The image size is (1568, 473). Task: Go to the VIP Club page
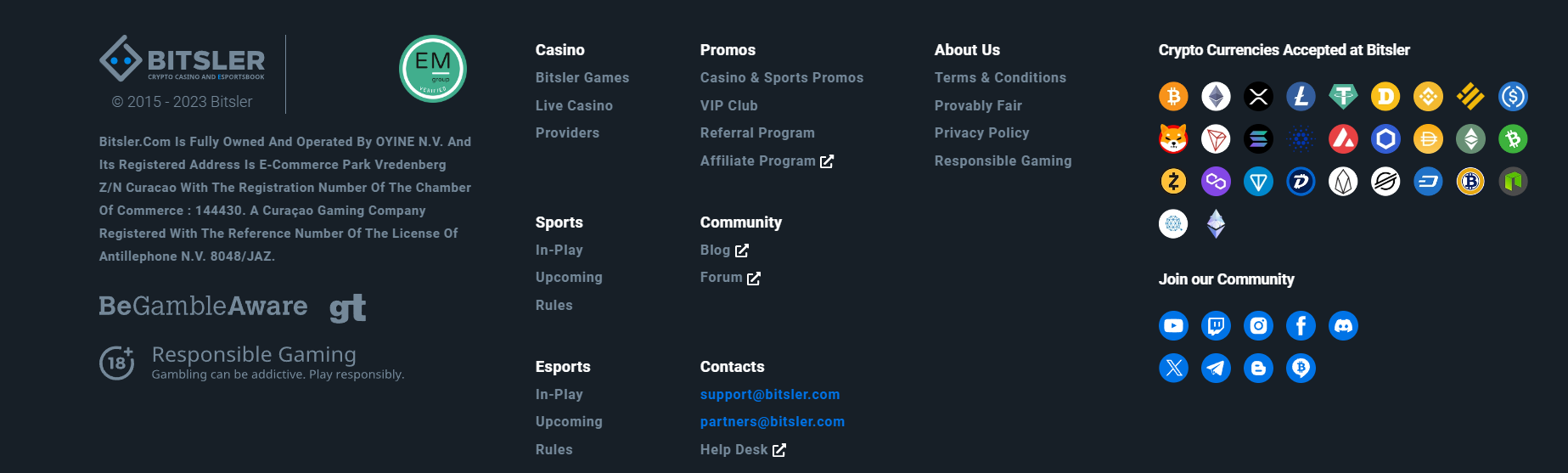[x=728, y=106]
